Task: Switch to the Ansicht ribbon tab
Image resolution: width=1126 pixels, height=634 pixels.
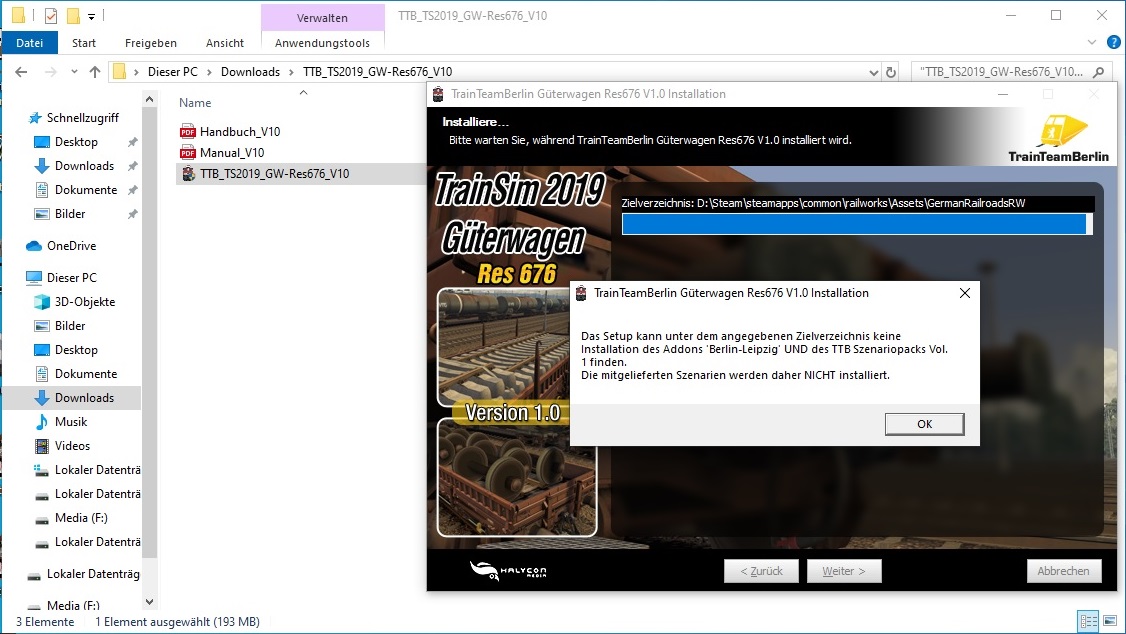Action: coord(225,43)
